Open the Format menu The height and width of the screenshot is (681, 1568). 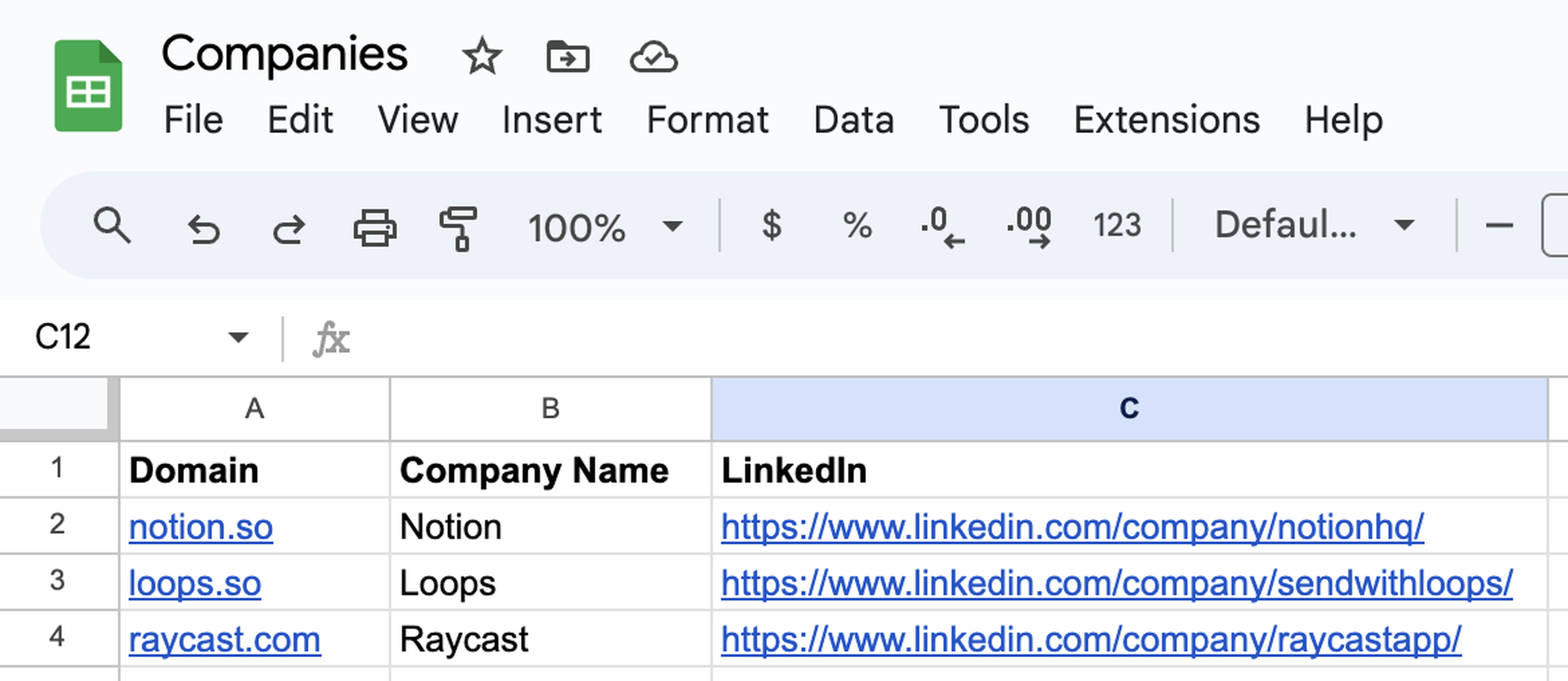pyautogui.click(x=707, y=119)
